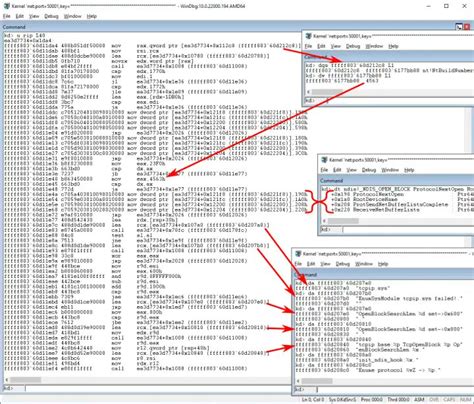This screenshot has height=404, width=474.
Task: Click the kd> input in NDIS_OPEN_BLOCK window
Action: coord(407,229)
